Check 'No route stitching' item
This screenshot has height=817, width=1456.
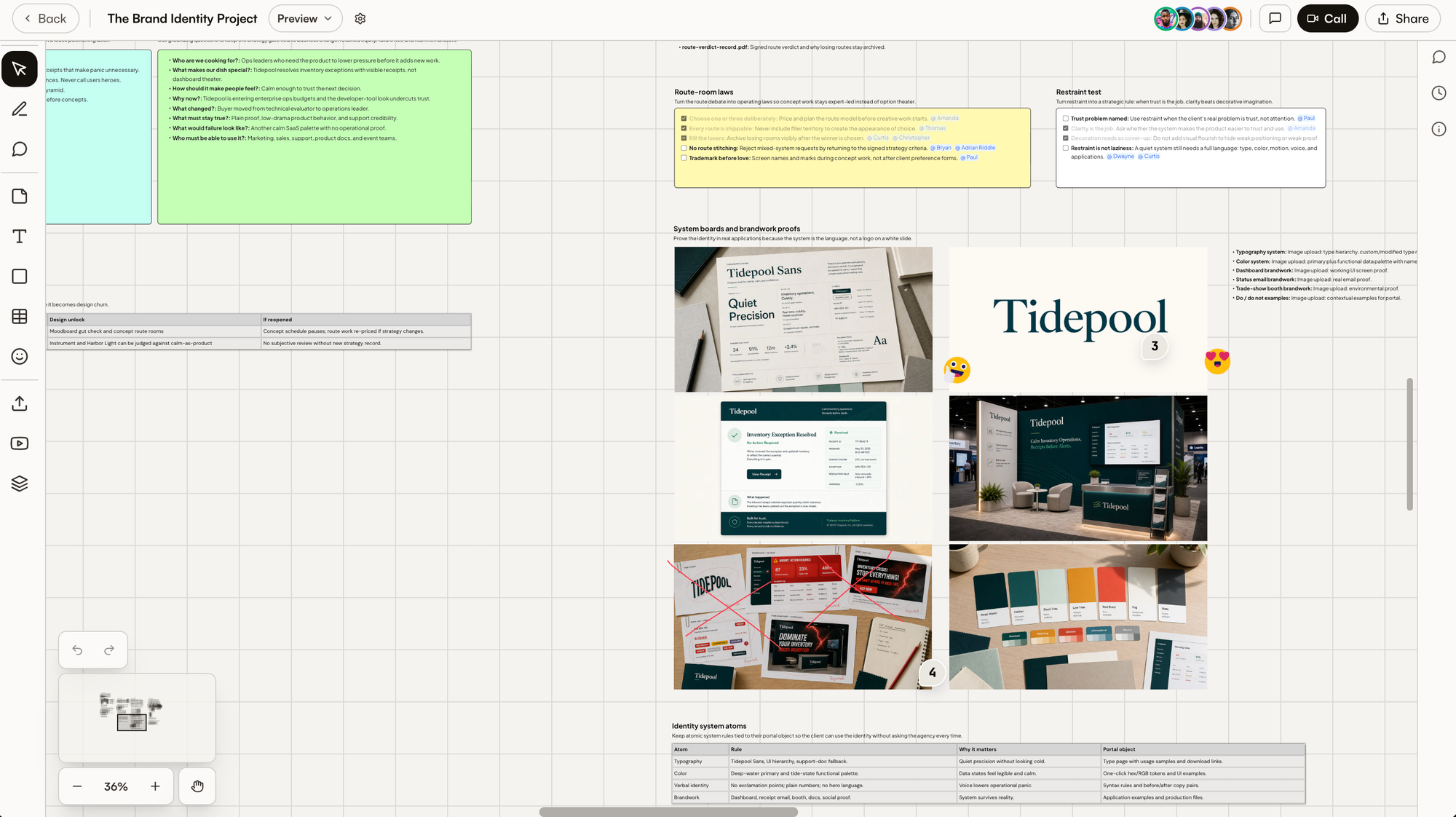coord(684,148)
